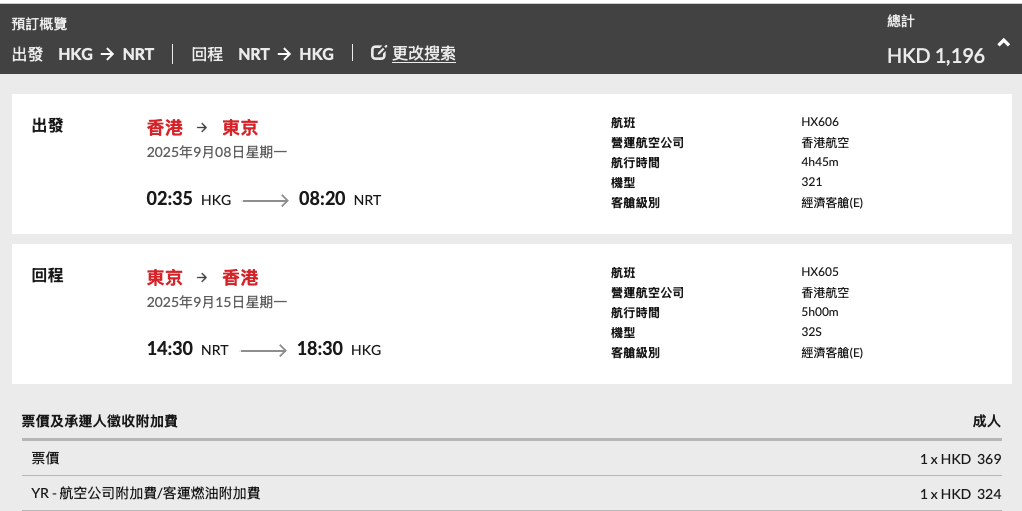Select the 出發 HKG → NRT header segment

(83, 54)
